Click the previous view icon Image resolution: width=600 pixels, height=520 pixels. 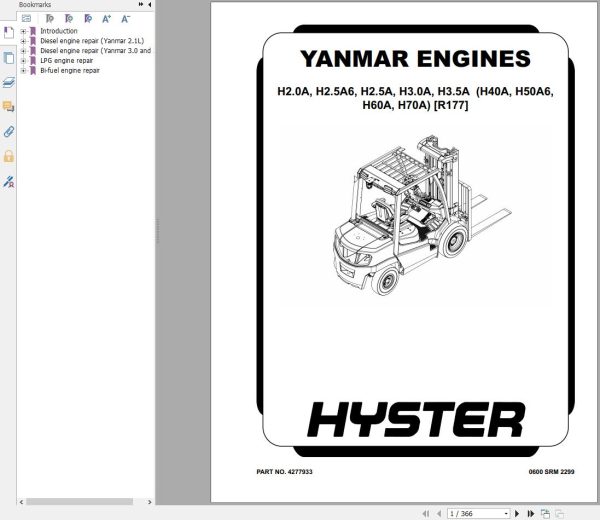coord(545,513)
